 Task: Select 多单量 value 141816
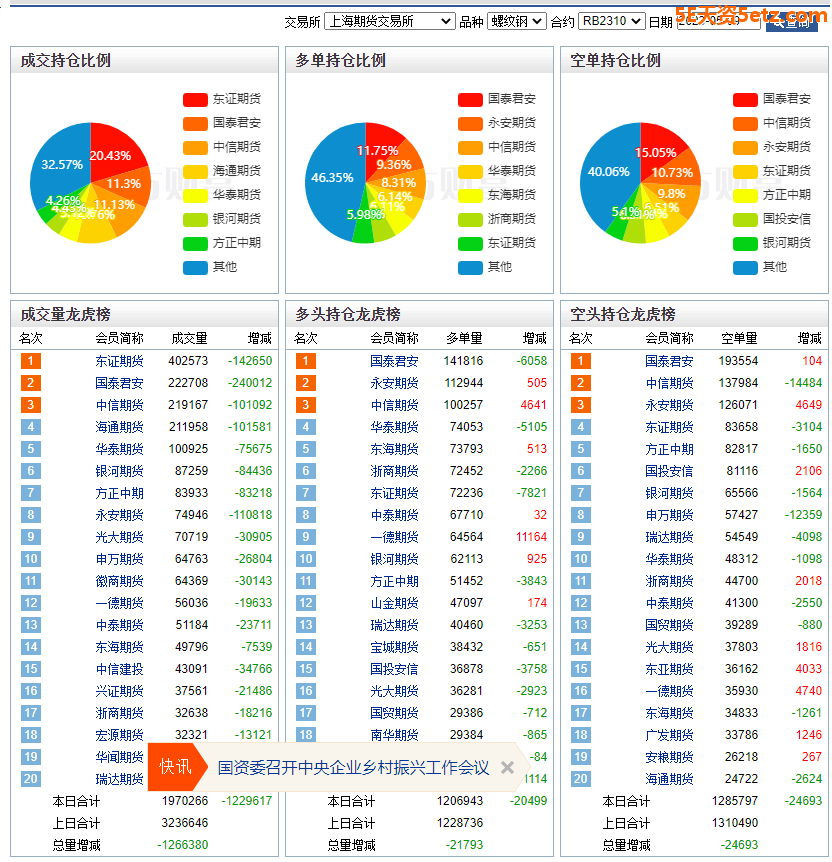coord(464,361)
